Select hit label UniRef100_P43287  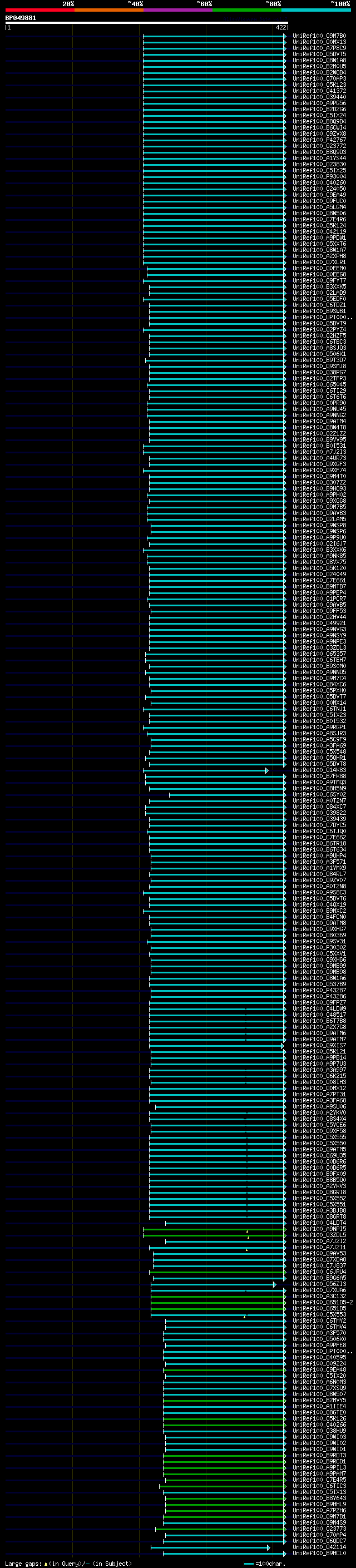(319, 990)
